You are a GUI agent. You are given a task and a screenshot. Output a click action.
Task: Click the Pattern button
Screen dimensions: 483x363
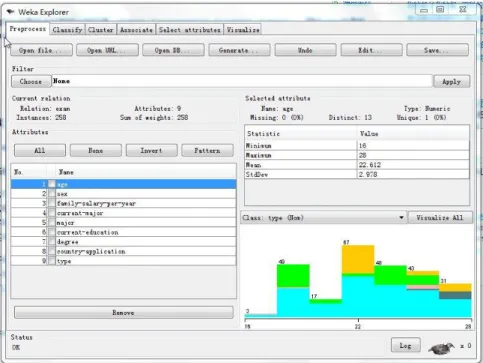(207, 150)
